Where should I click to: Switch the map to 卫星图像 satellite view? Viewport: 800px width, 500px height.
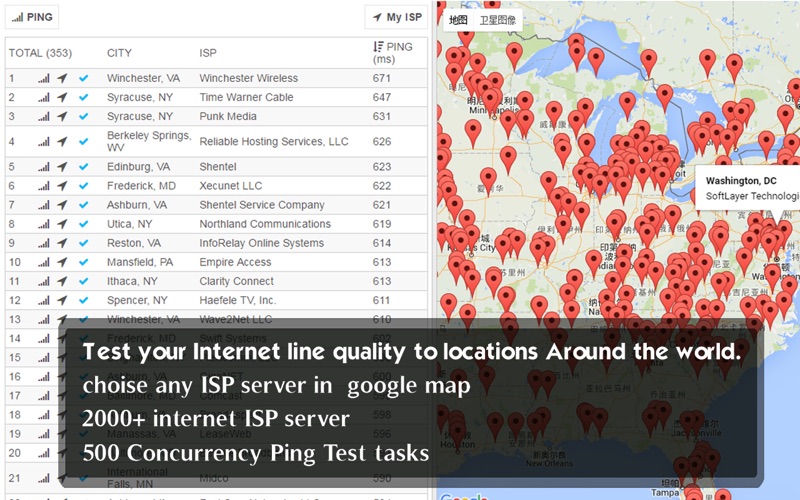tap(497, 20)
